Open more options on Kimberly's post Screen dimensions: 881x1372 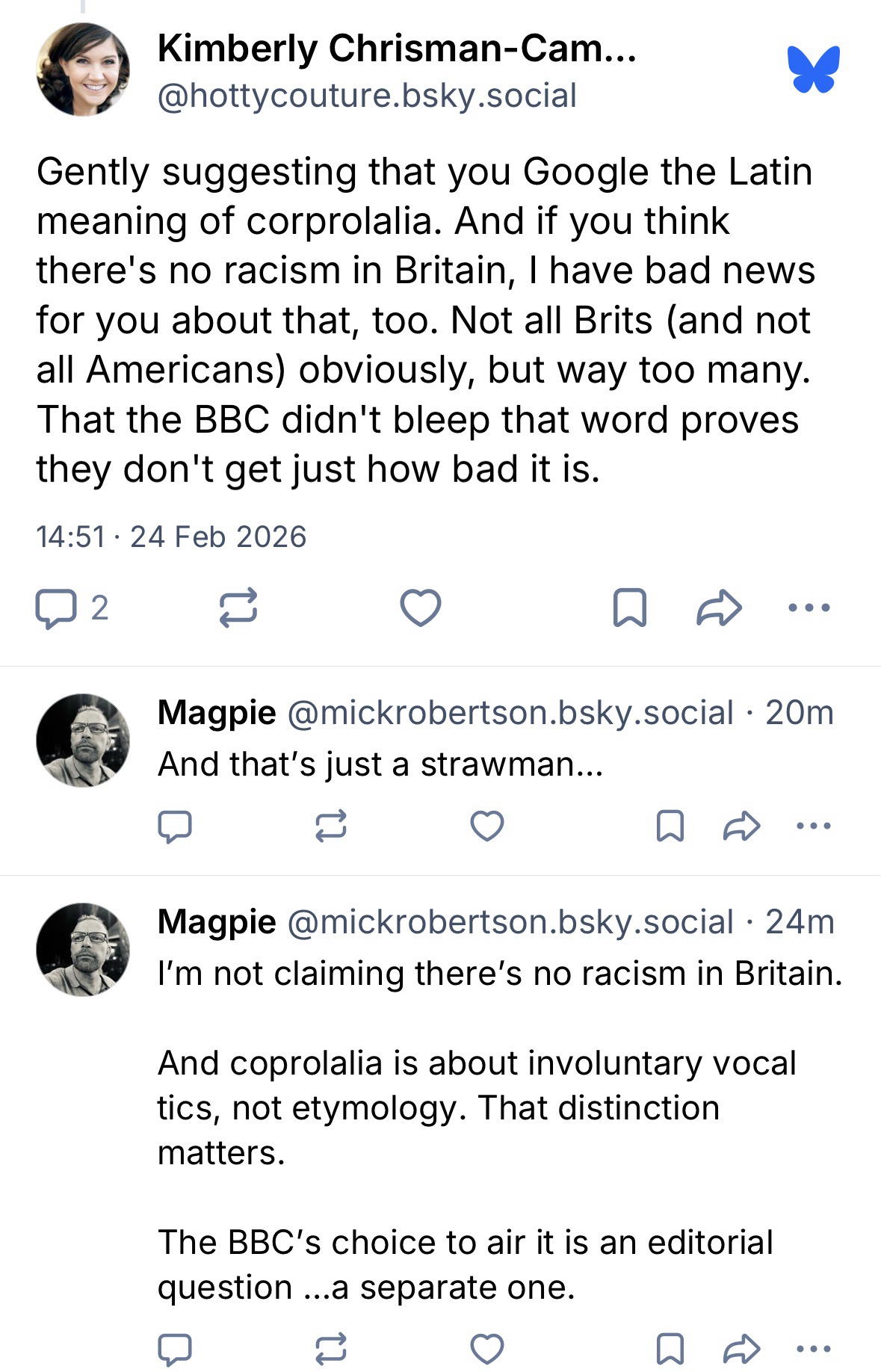(x=809, y=608)
